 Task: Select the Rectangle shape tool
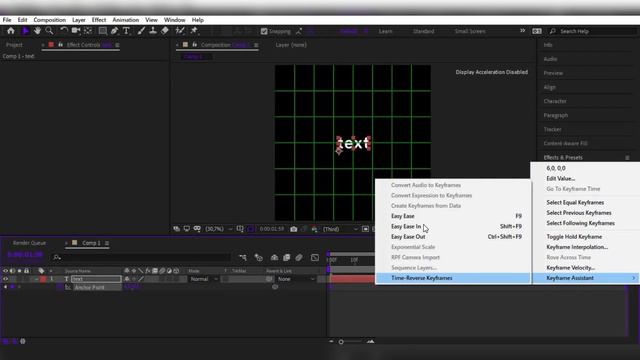[x=102, y=31]
